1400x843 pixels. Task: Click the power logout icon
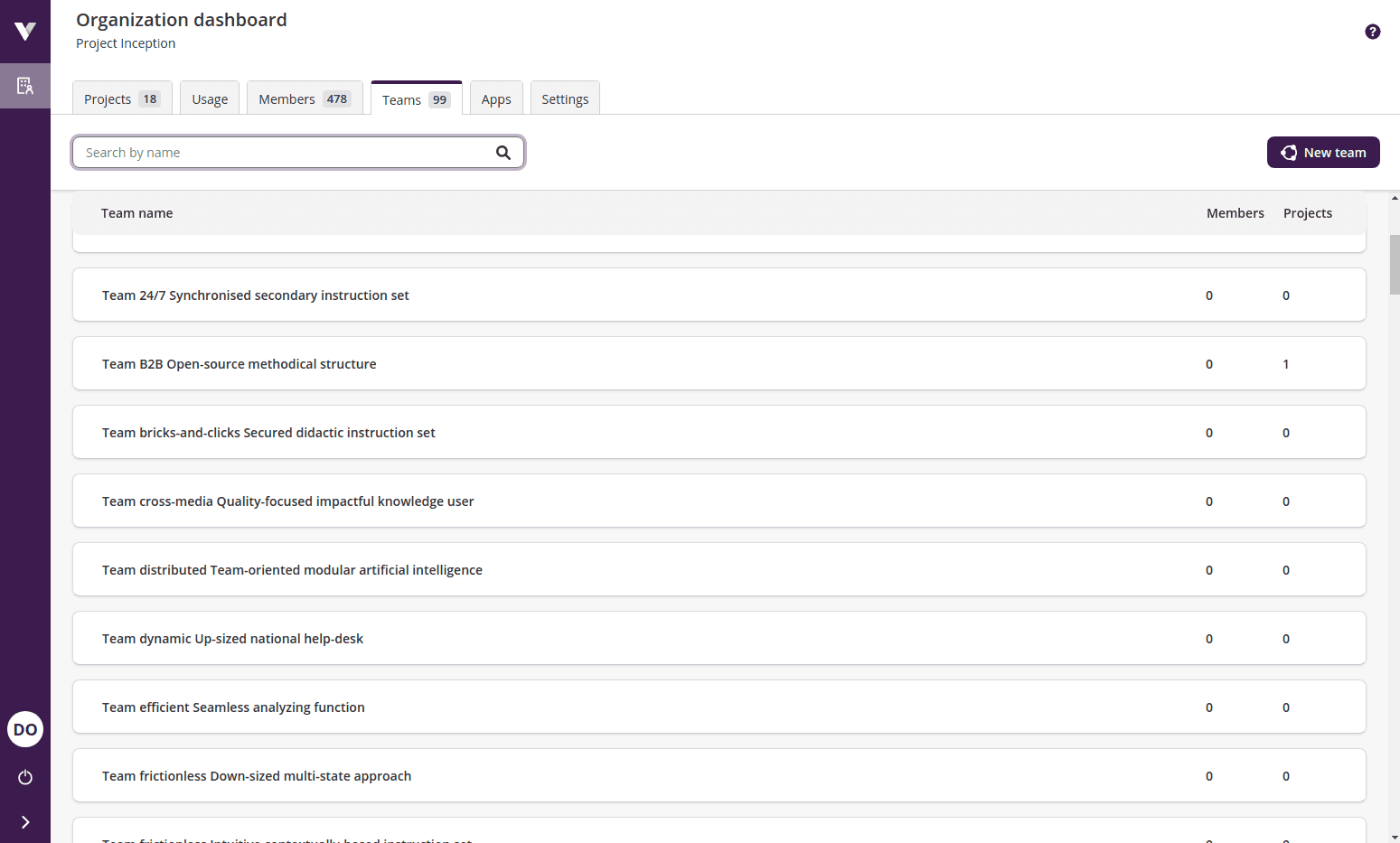25,777
